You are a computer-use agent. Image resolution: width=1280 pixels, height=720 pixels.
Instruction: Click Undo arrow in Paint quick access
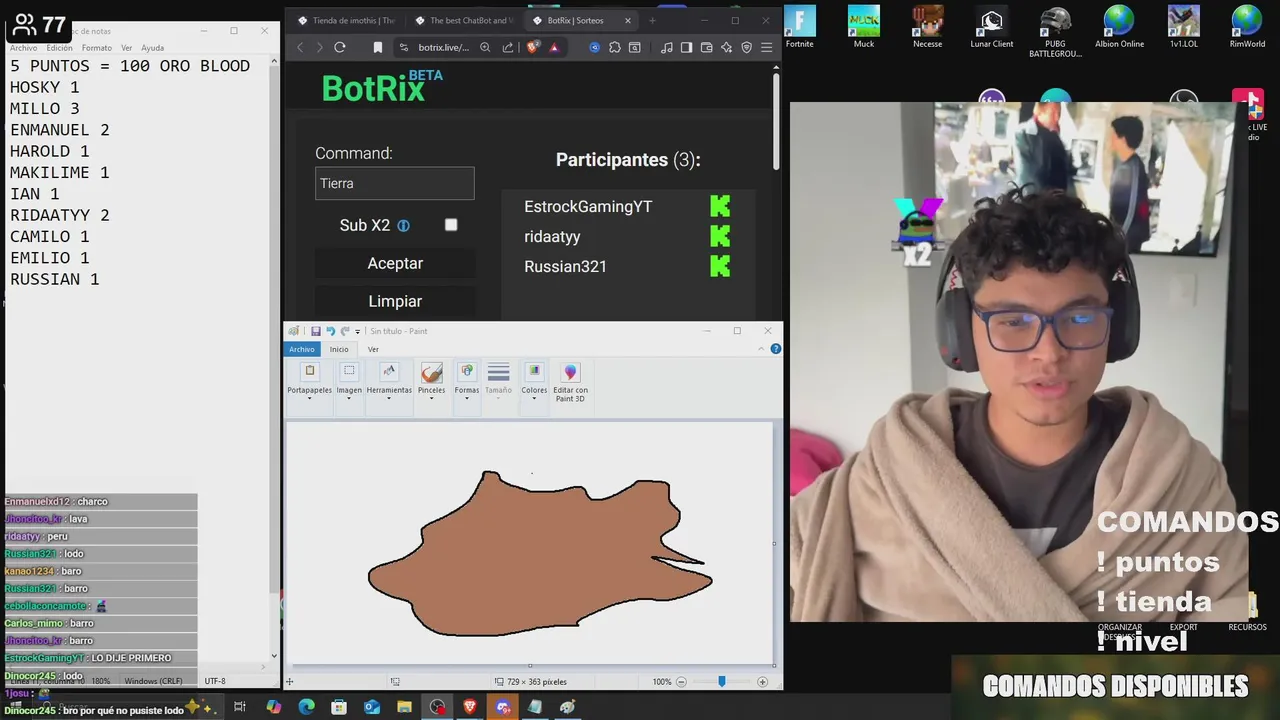click(x=330, y=331)
